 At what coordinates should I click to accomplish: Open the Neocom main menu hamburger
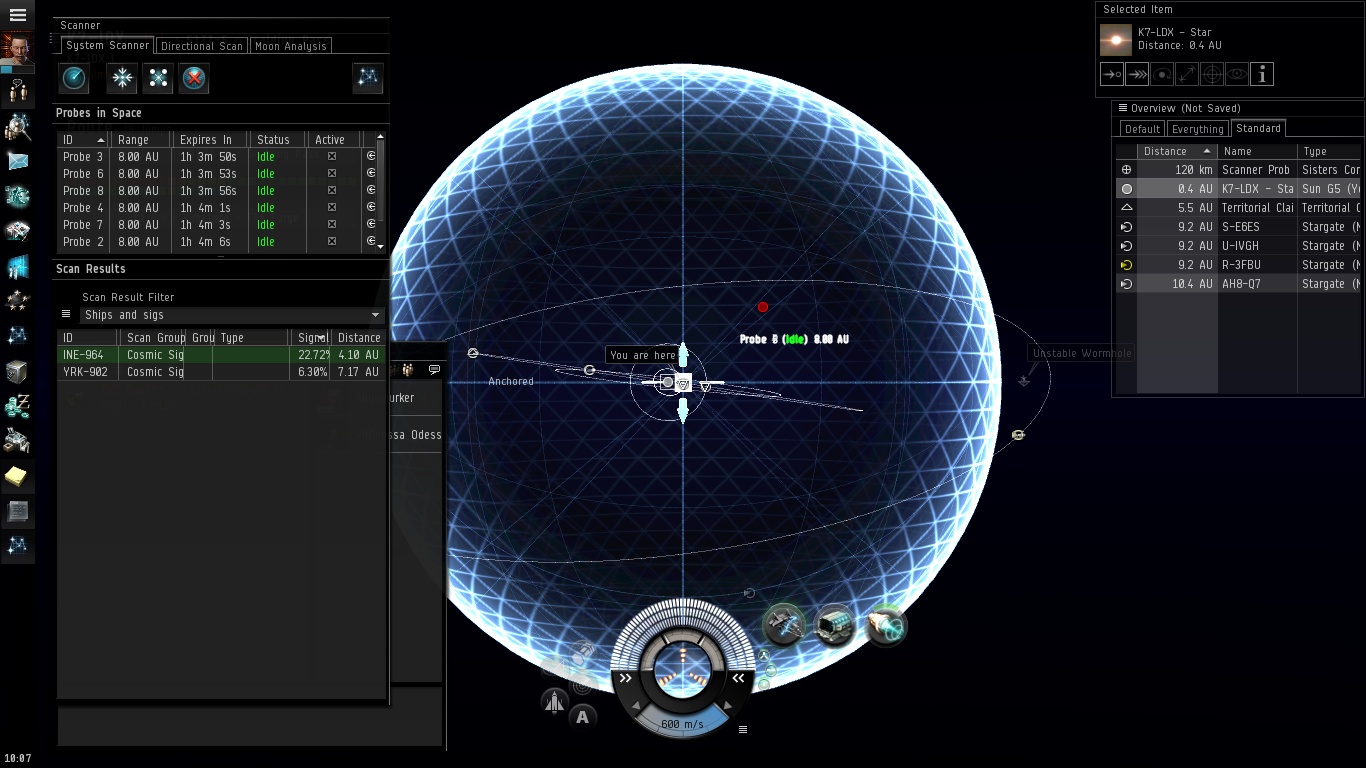[17, 15]
